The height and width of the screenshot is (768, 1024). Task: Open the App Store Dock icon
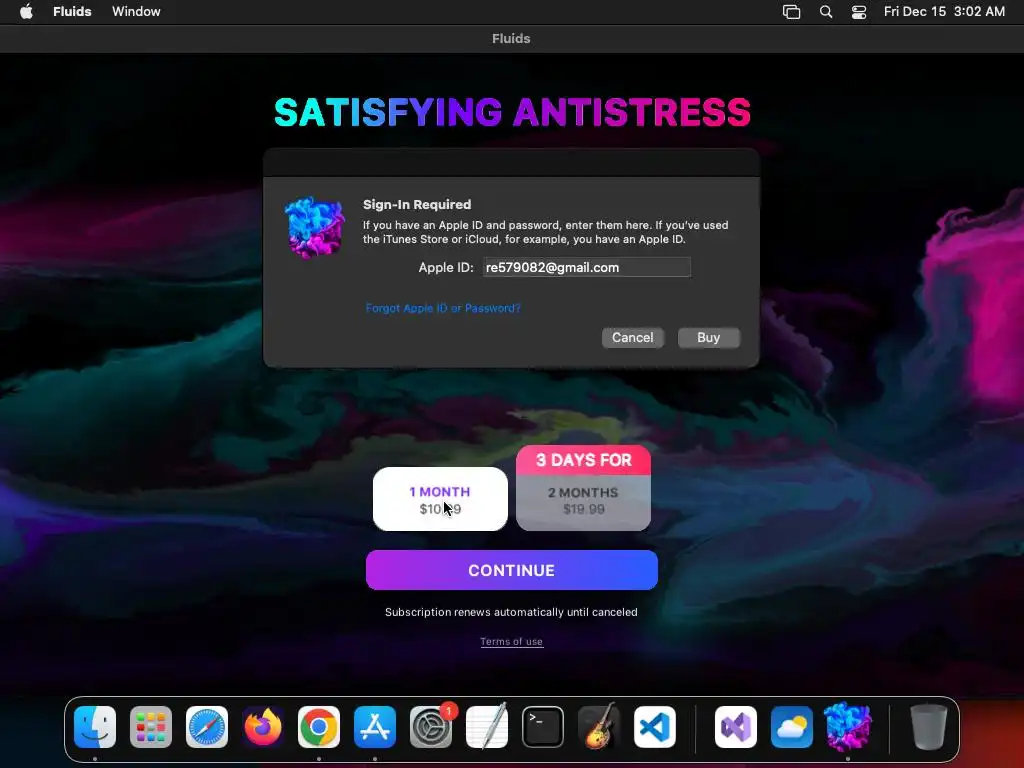click(x=375, y=727)
